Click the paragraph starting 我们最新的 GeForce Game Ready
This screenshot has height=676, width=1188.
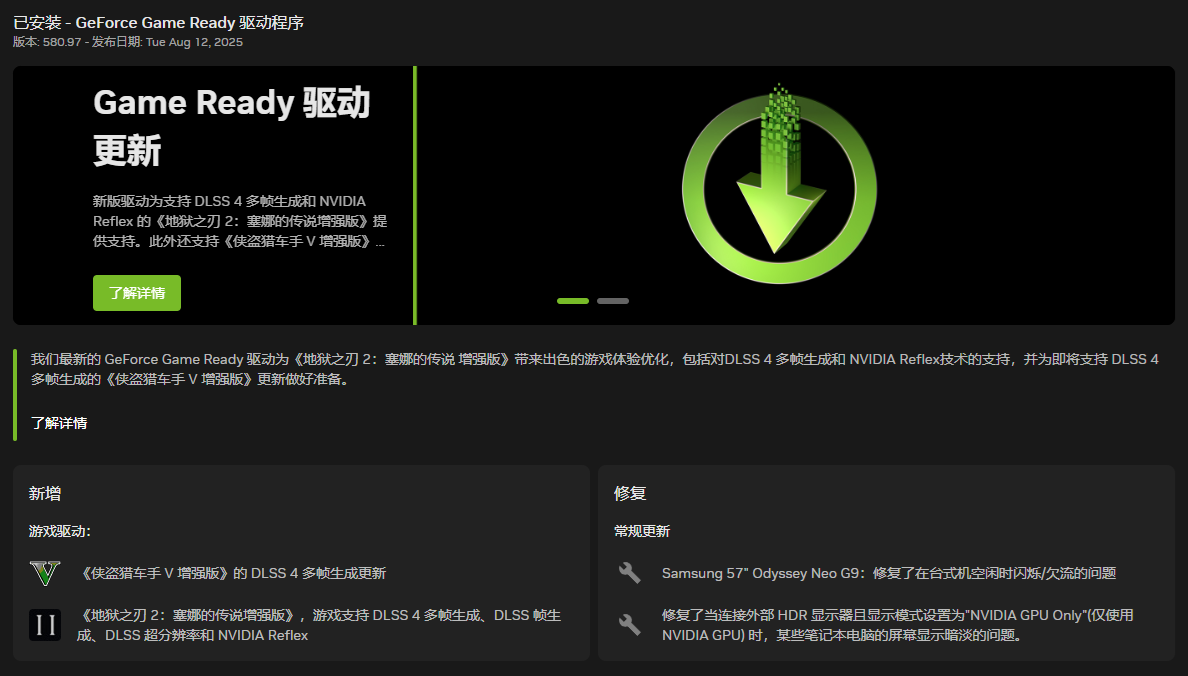pos(595,369)
